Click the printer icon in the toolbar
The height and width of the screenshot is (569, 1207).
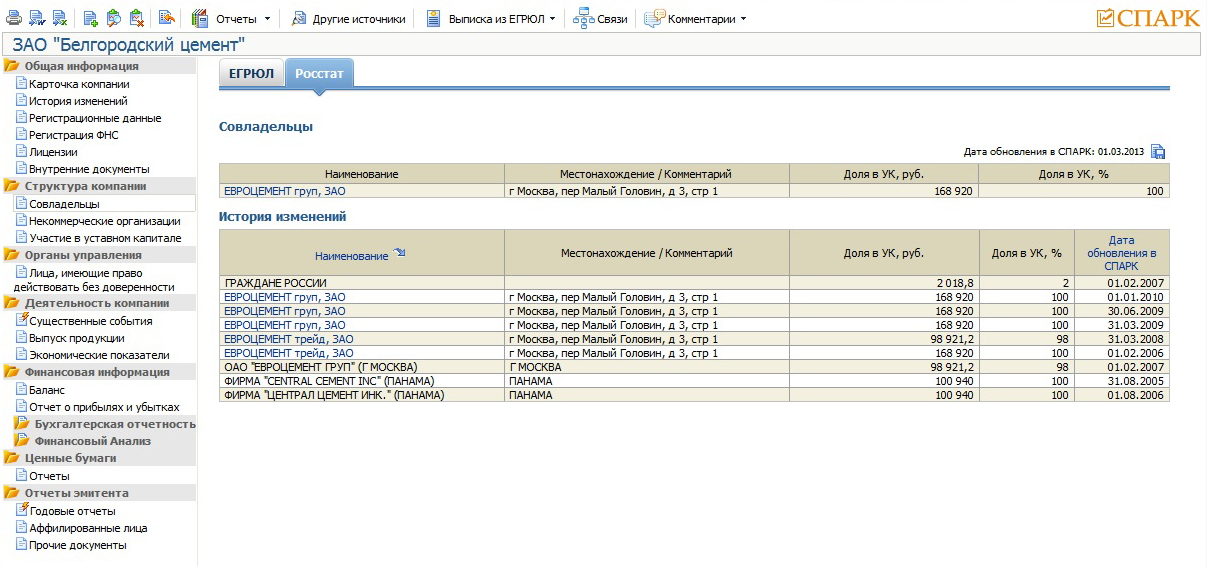point(14,19)
